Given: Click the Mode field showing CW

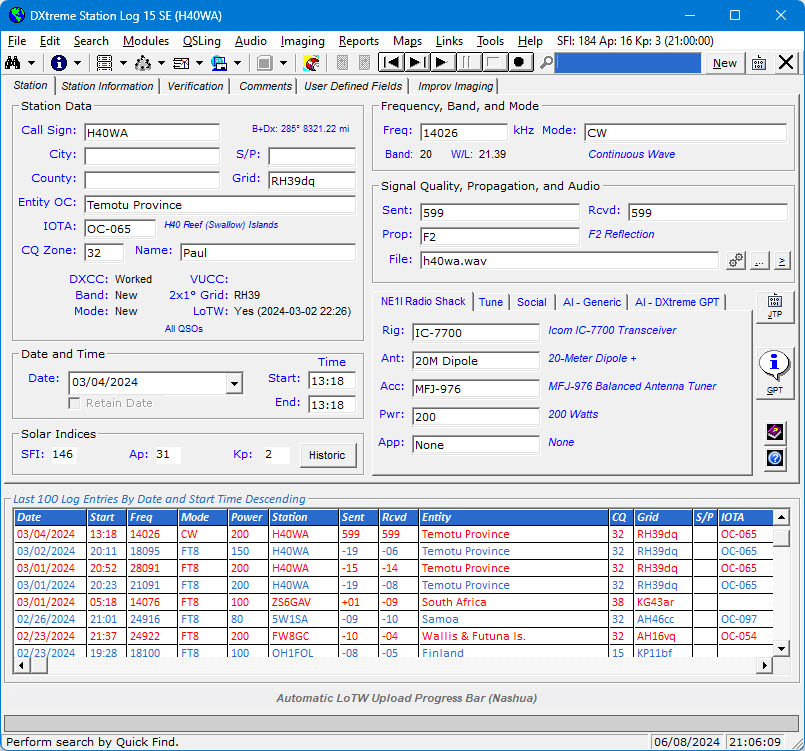Looking at the screenshot, I should (x=685, y=132).
